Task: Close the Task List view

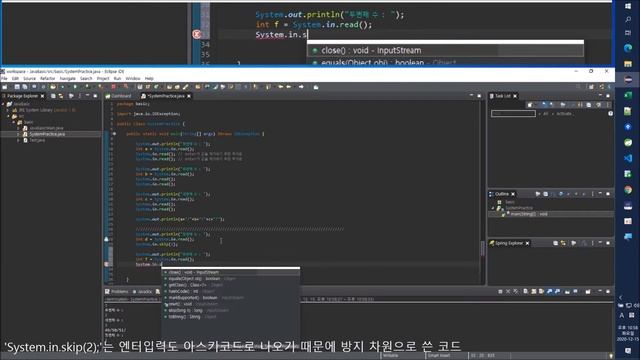Action: [x=515, y=96]
